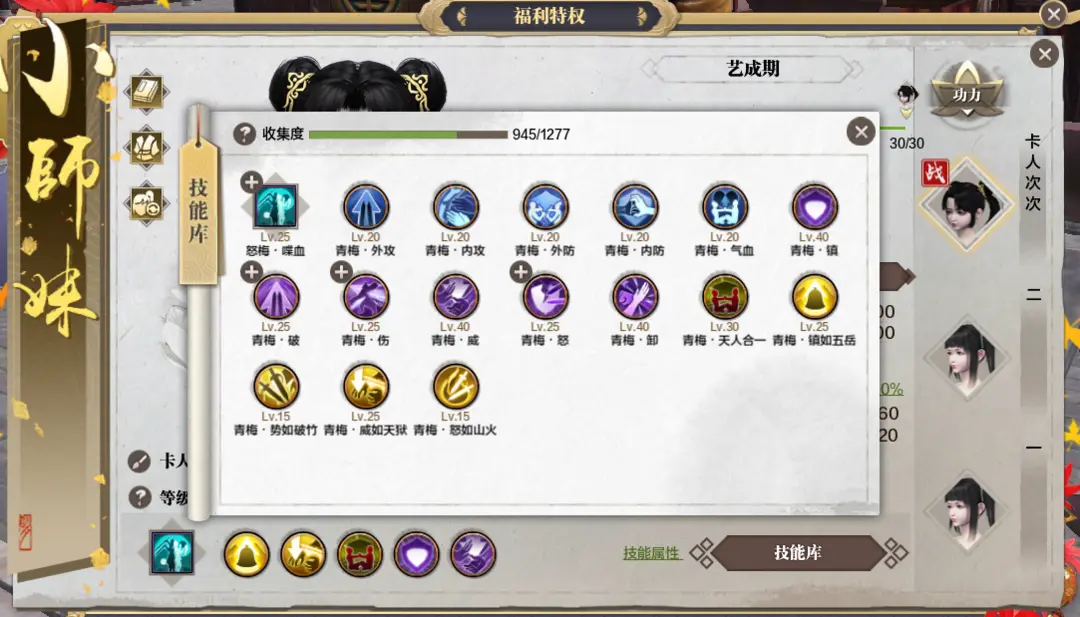Viewport: 1080px width, 617px height.
Task: Open the 技能属性 link
Action: coord(651,553)
